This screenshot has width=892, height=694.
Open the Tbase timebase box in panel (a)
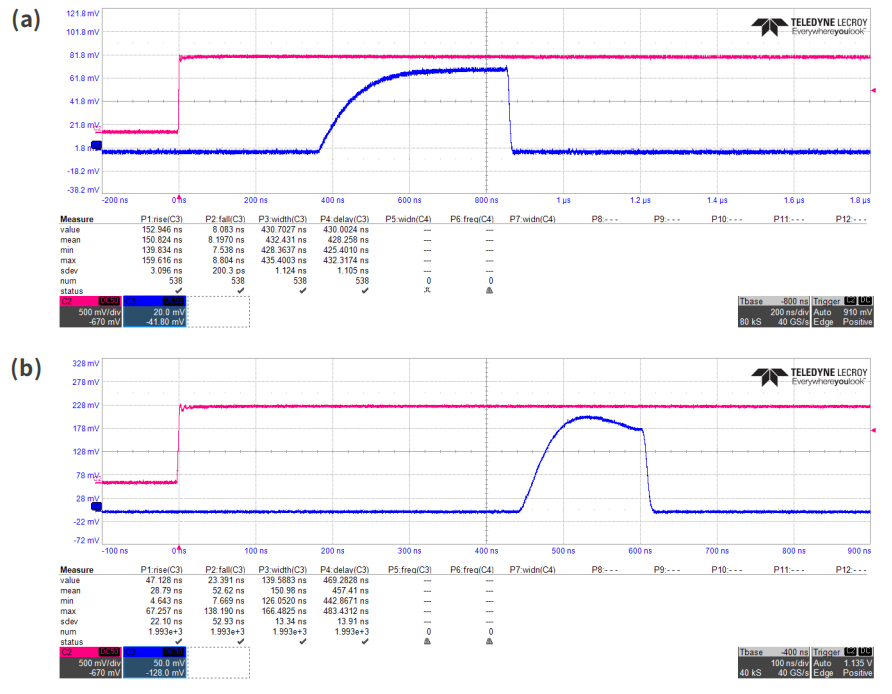click(765, 313)
